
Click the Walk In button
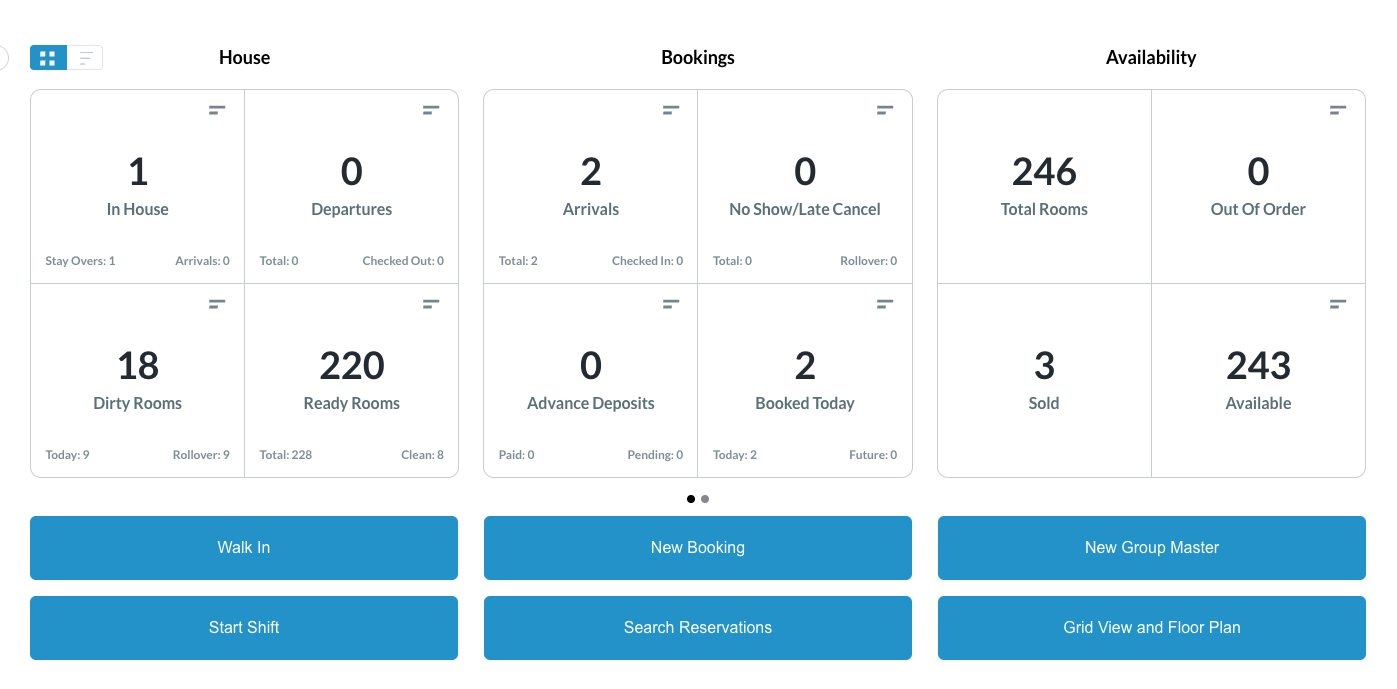(244, 548)
